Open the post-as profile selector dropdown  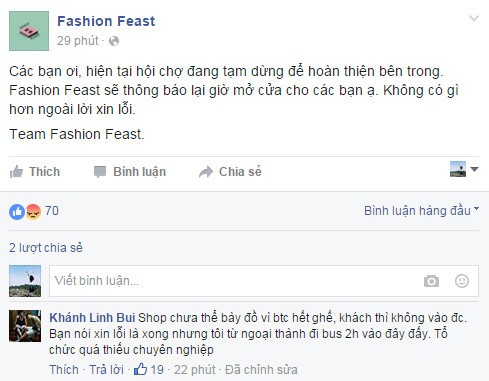(x=464, y=169)
